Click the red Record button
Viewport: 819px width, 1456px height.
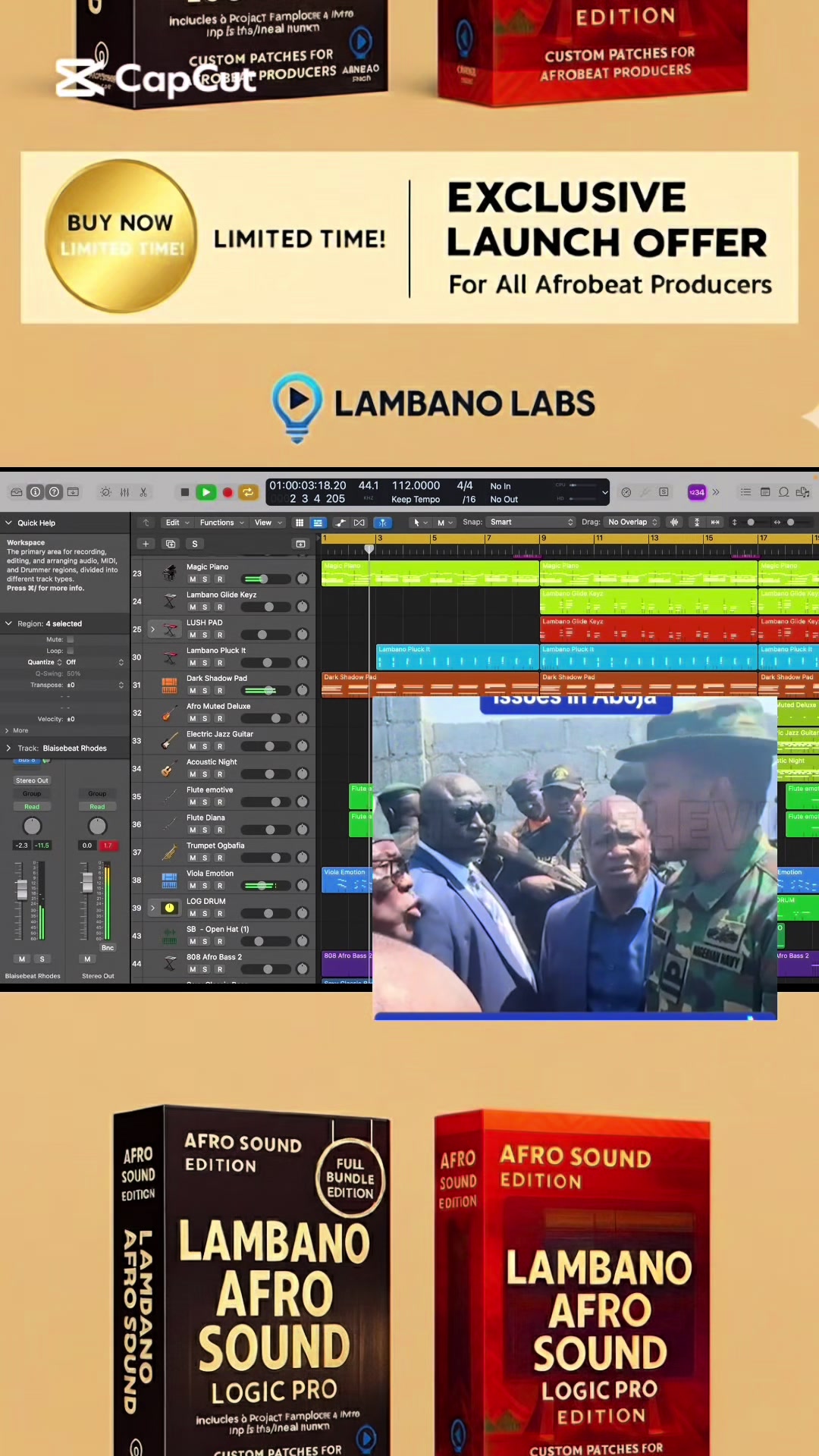pos(227,492)
